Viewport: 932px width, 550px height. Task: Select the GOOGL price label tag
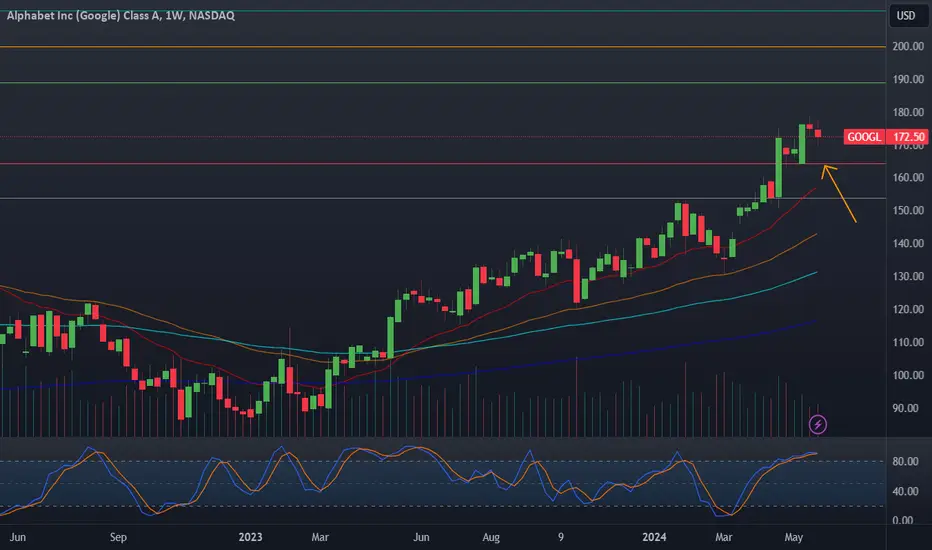coord(864,137)
